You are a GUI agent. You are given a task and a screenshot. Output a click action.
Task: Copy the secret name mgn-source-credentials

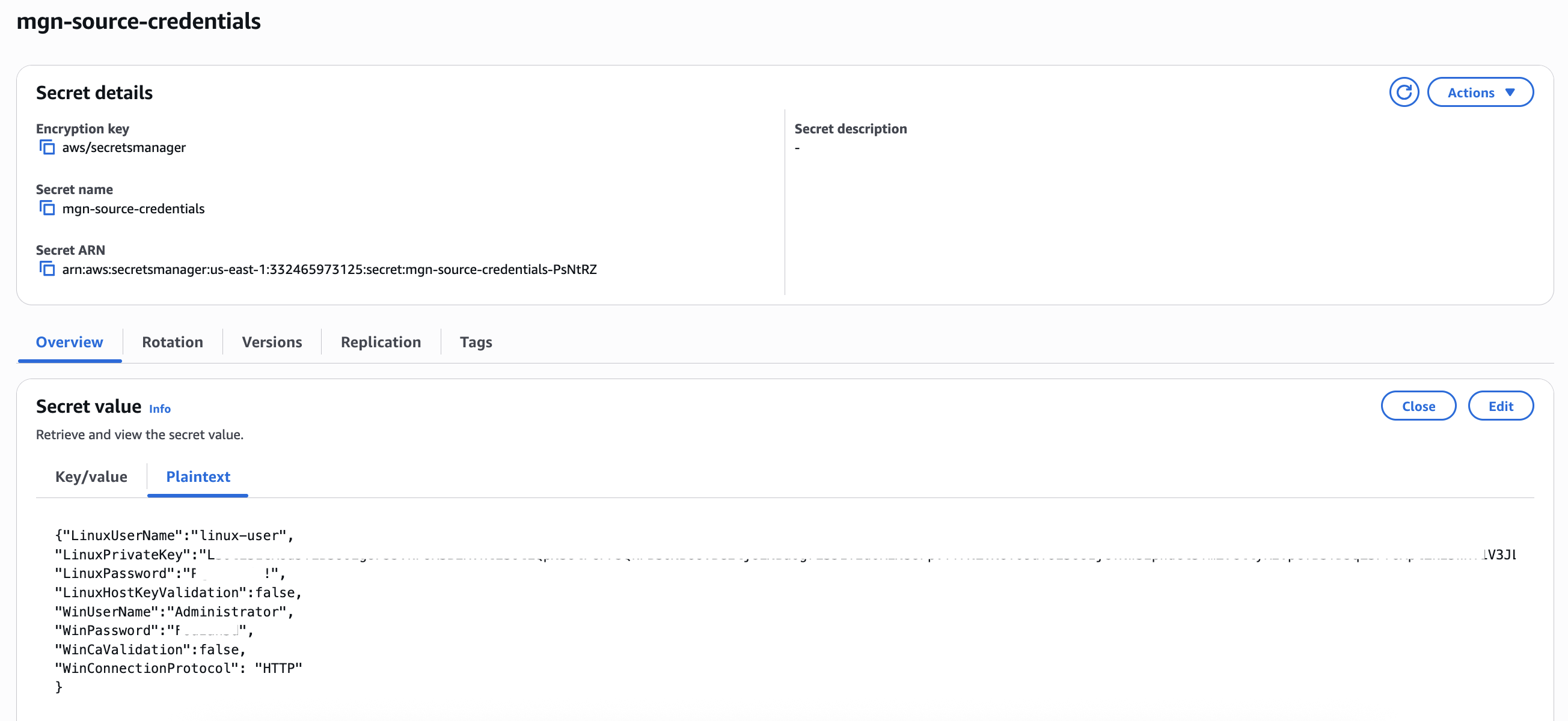tap(47, 208)
